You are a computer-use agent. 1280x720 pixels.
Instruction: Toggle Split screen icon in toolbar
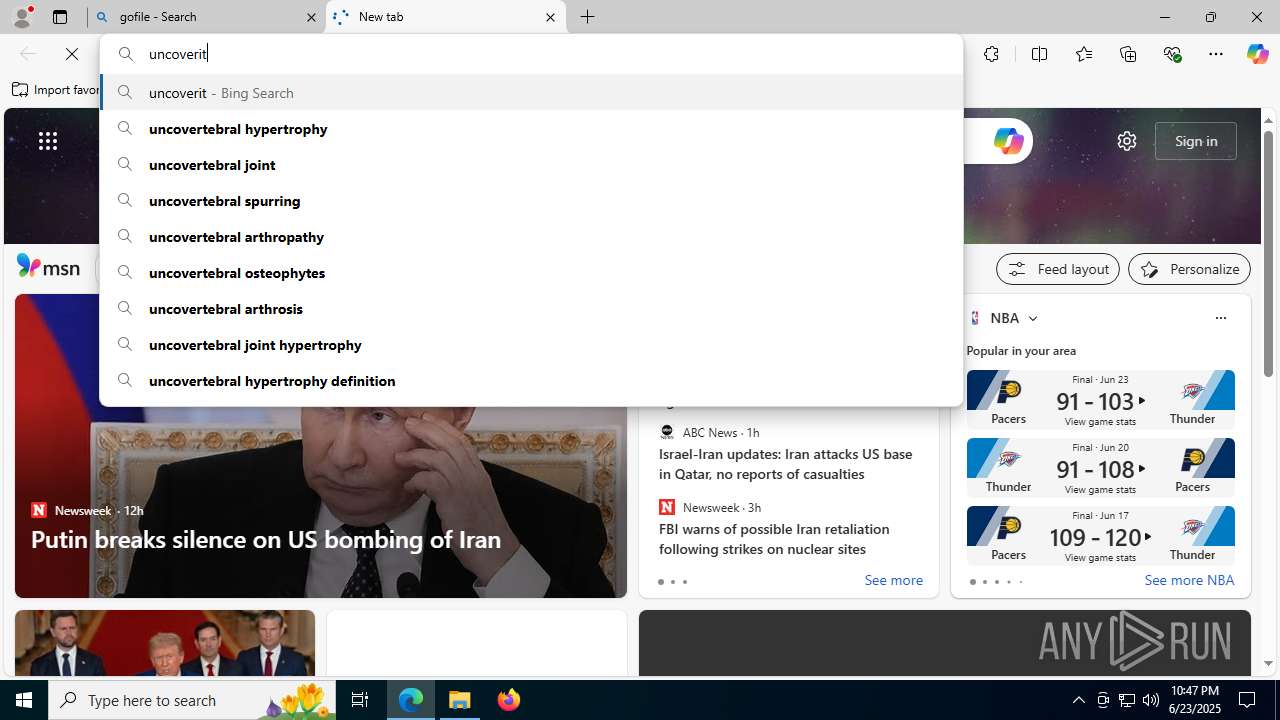1039,54
